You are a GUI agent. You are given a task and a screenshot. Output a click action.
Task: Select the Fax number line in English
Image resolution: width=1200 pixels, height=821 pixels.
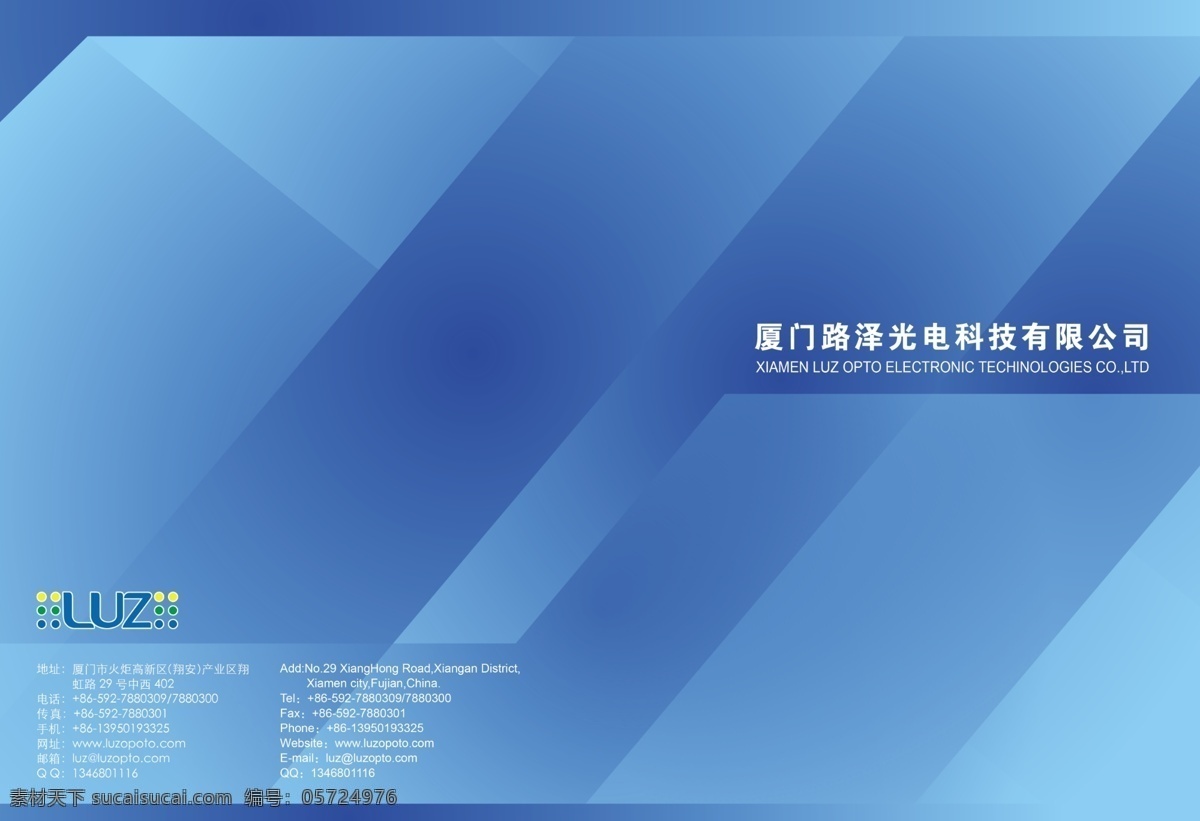343,713
